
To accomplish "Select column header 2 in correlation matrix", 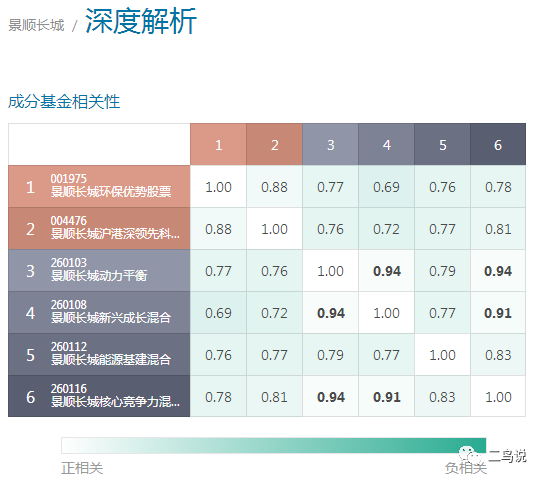I will coord(274,144).
